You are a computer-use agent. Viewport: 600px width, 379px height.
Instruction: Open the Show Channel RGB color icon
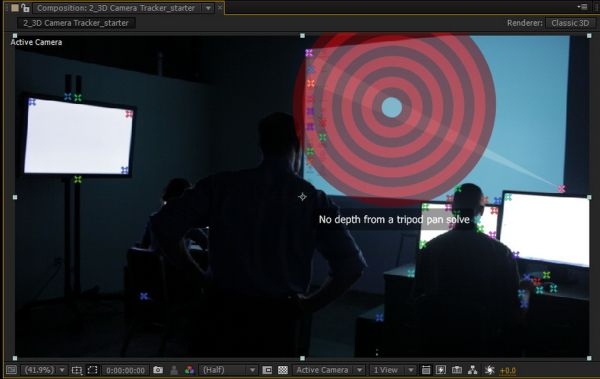coord(189,370)
